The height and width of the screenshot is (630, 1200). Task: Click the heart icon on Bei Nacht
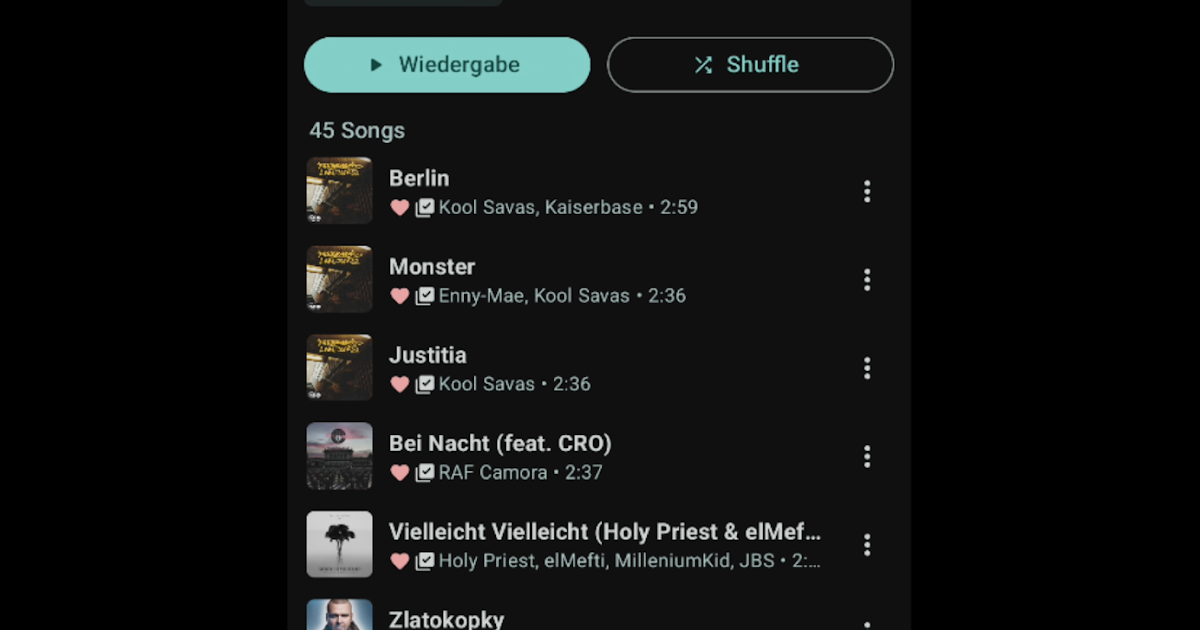tap(399, 473)
